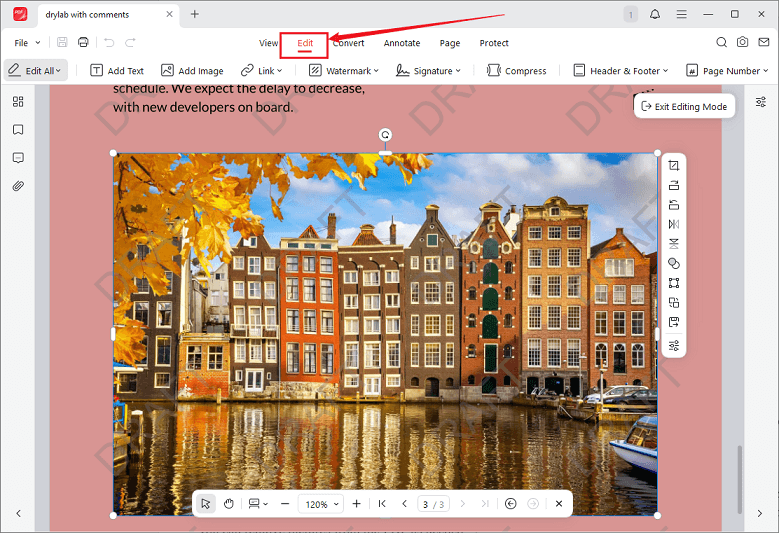Image resolution: width=779 pixels, height=533 pixels.
Task: Click the Add Image button
Action: pyautogui.click(x=192, y=71)
